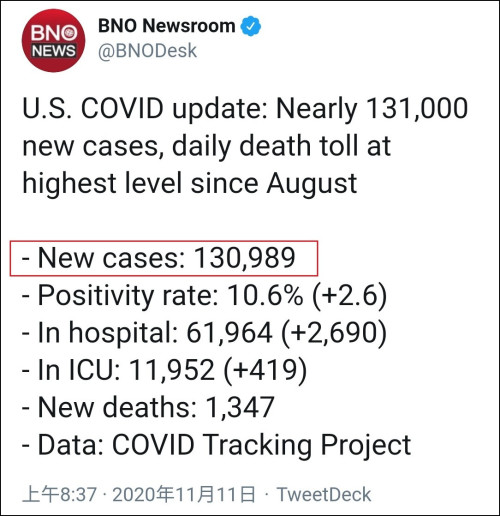500x516 pixels.
Task: Click the (+2,690) hospital change figure
Action: (334, 333)
